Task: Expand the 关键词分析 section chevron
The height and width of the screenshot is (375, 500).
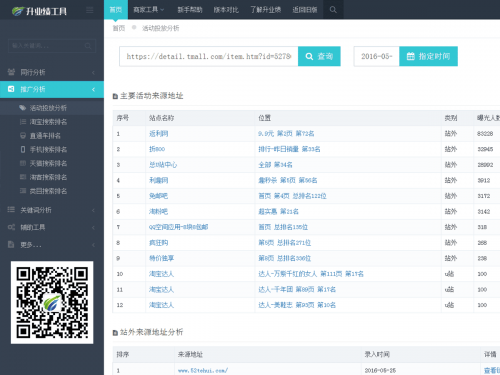Action: point(93,210)
